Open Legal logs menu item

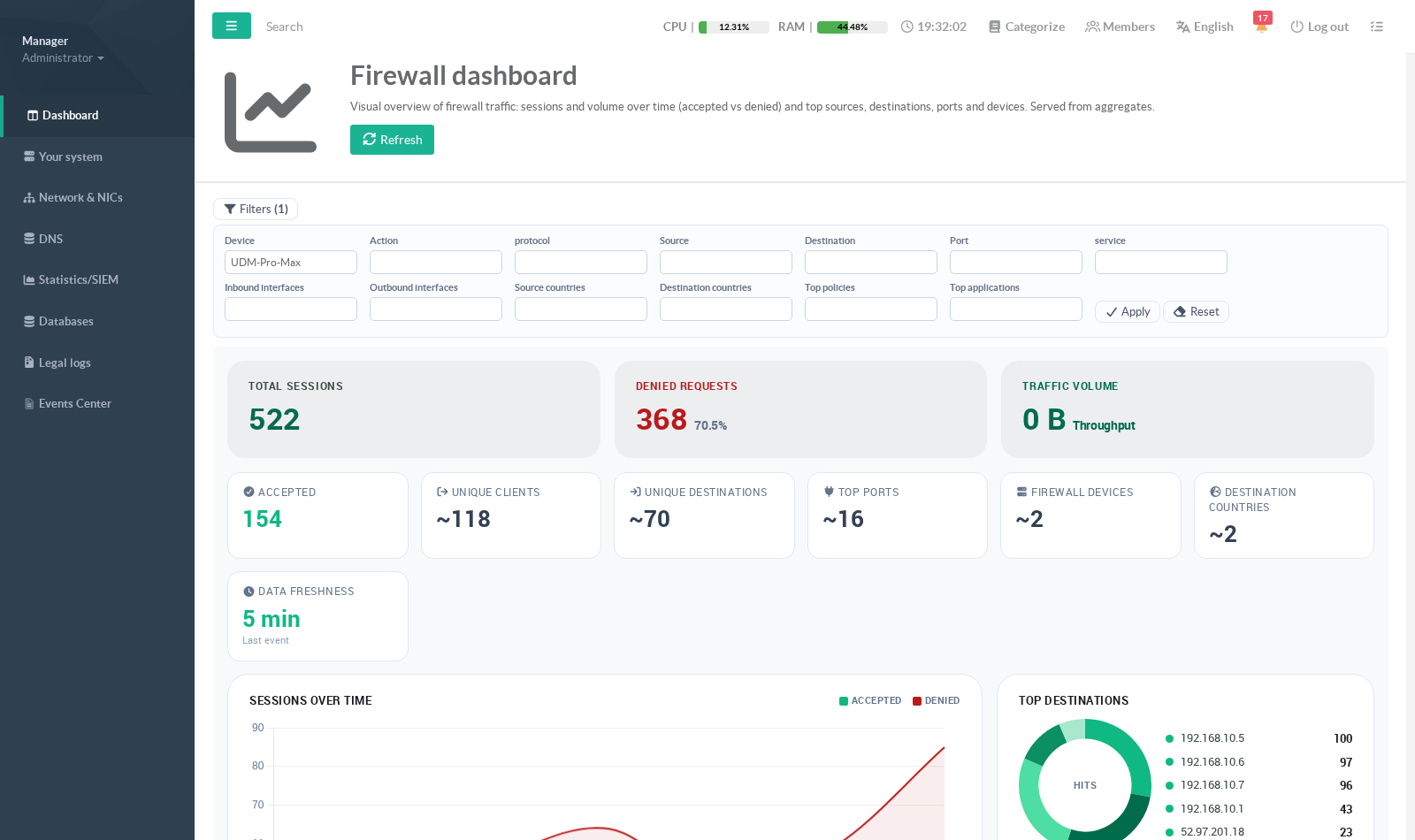[97, 363]
